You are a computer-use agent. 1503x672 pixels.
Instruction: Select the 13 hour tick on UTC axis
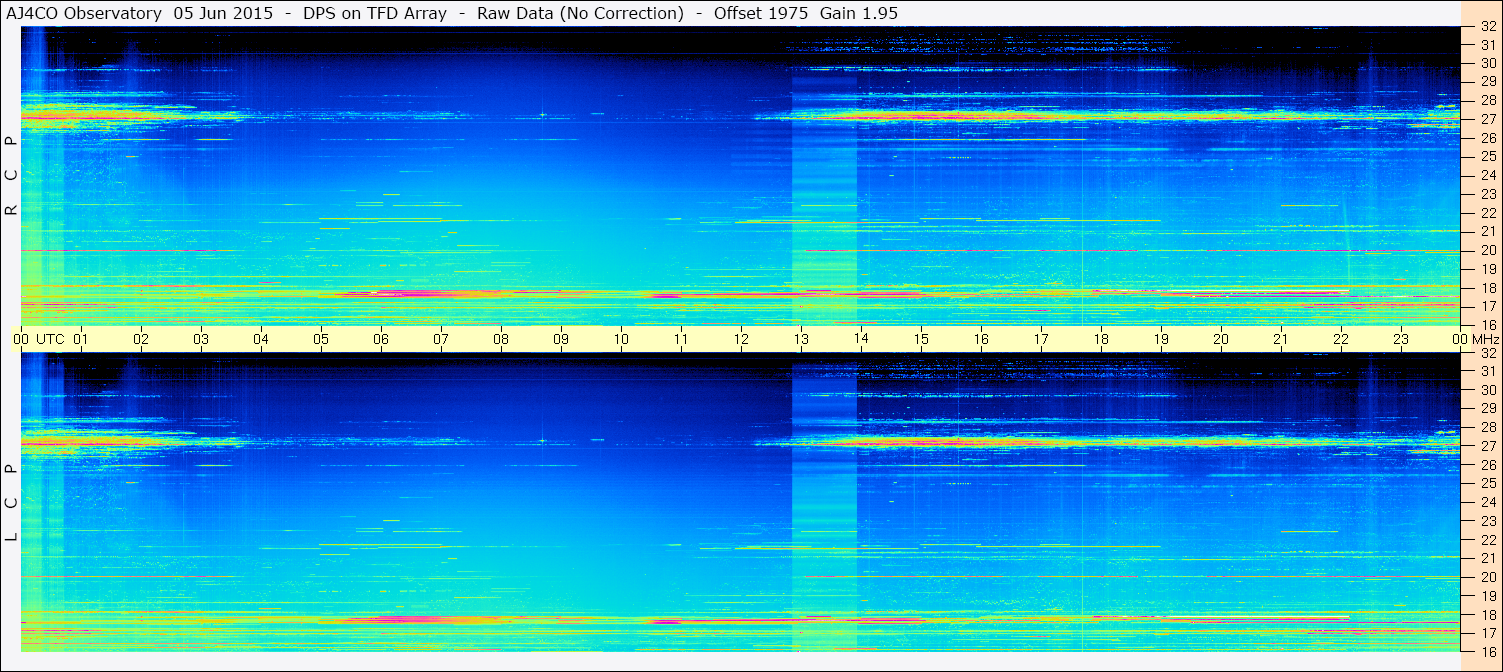801,339
